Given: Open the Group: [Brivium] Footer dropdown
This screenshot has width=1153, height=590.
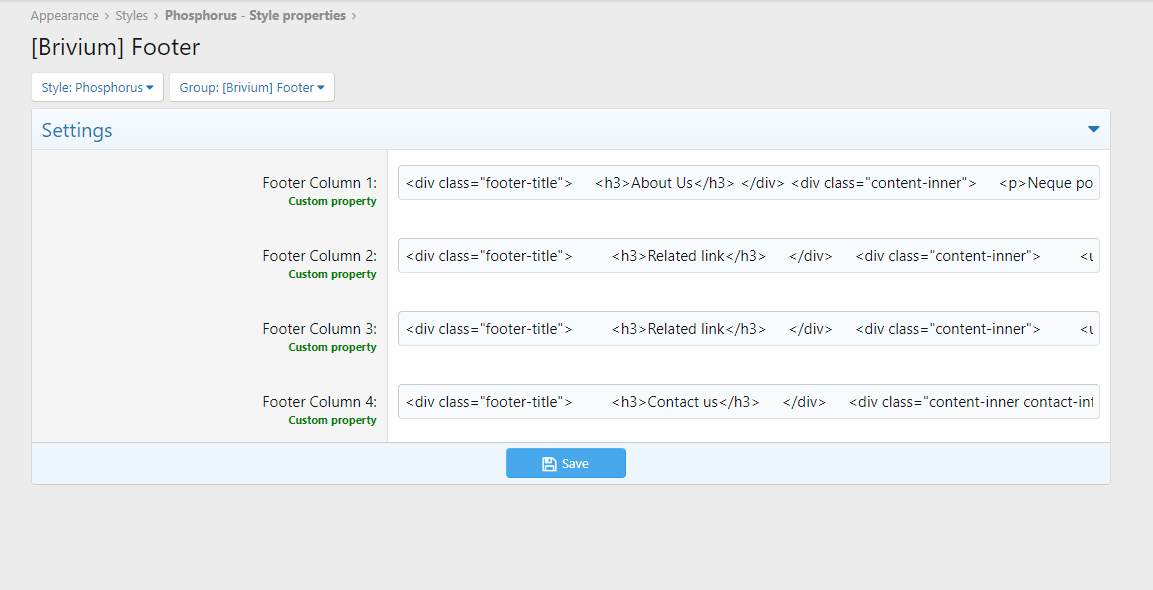Looking at the screenshot, I should pyautogui.click(x=251, y=87).
